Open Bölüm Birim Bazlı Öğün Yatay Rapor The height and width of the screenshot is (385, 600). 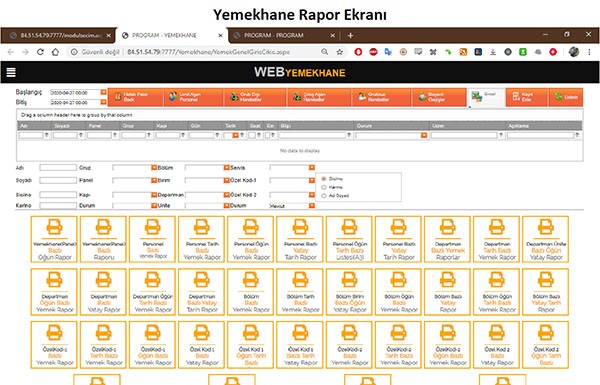(349, 292)
